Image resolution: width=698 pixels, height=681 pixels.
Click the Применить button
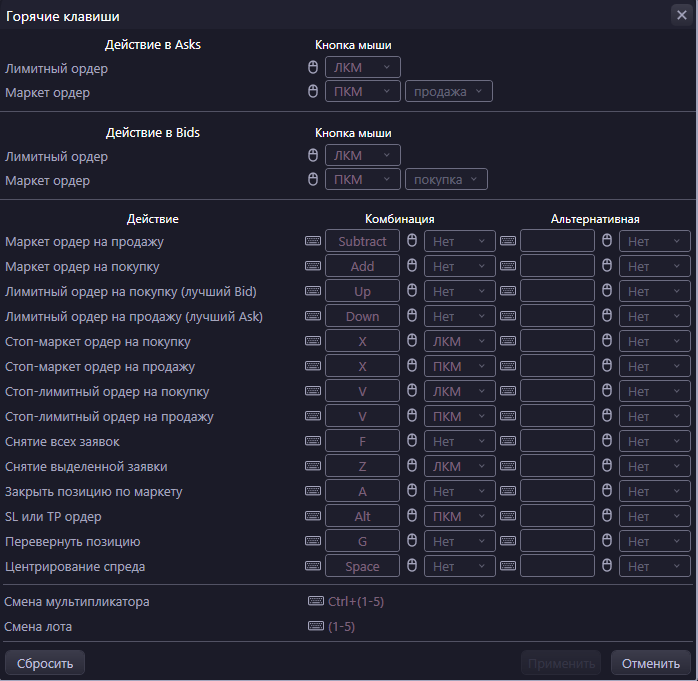coord(560,663)
